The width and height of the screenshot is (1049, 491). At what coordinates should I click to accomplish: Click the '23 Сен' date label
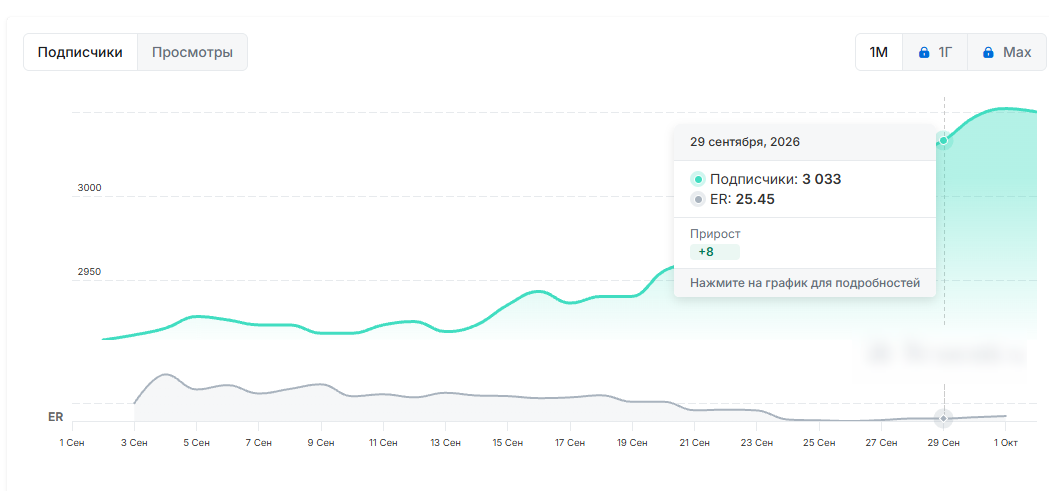pyautogui.click(x=756, y=443)
